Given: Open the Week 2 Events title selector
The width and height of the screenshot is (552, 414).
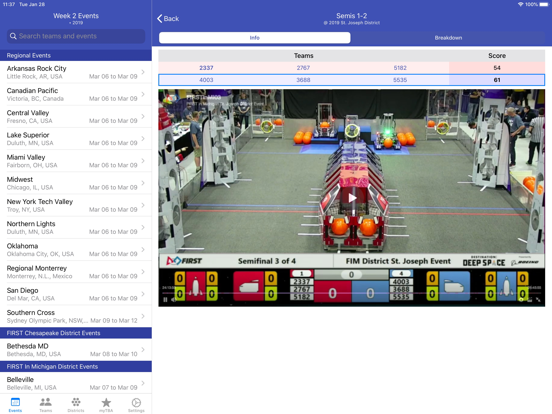Looking at the screenshot, I should (x=76, y=18).
